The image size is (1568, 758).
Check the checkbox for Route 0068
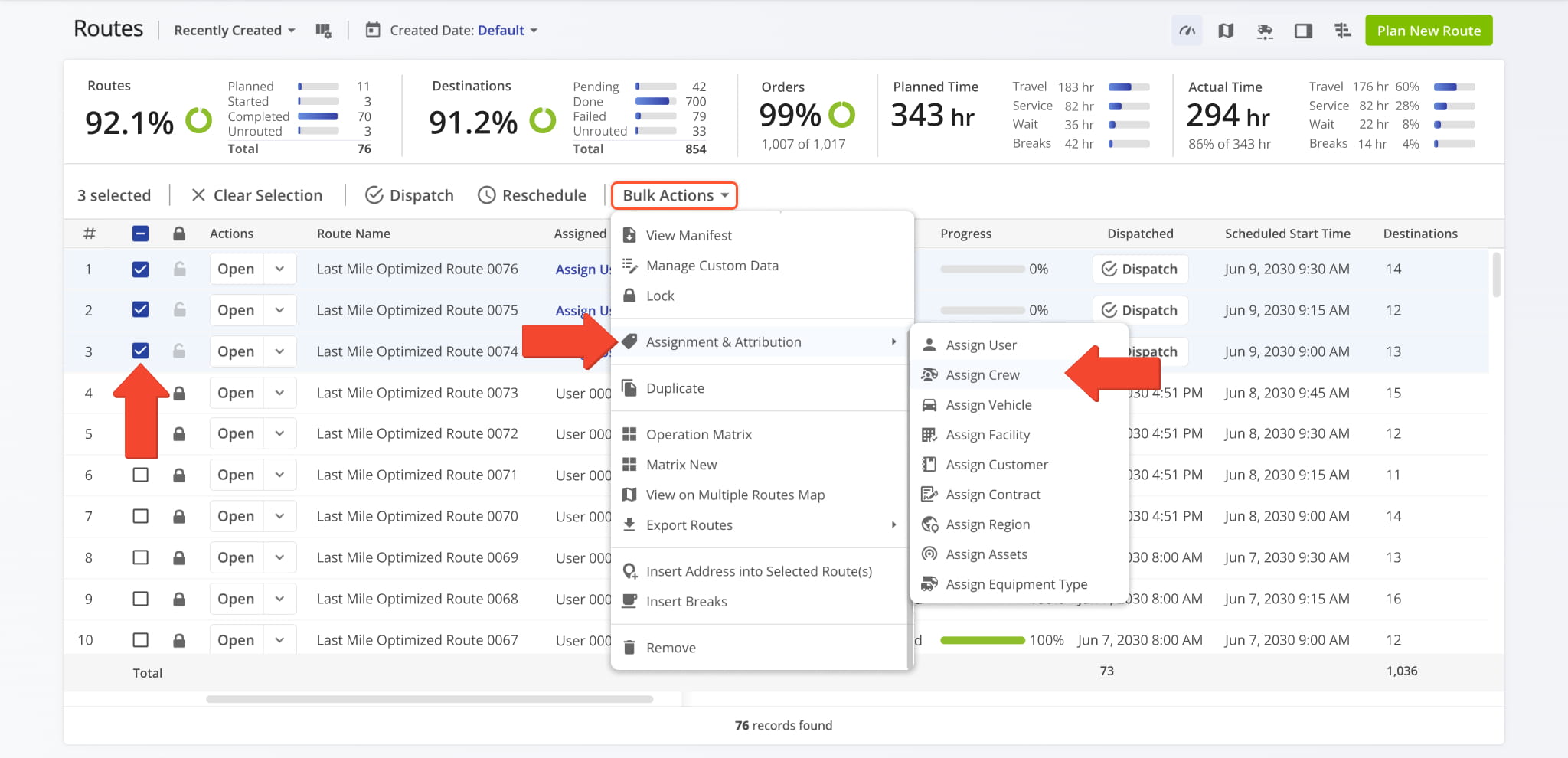140,599
